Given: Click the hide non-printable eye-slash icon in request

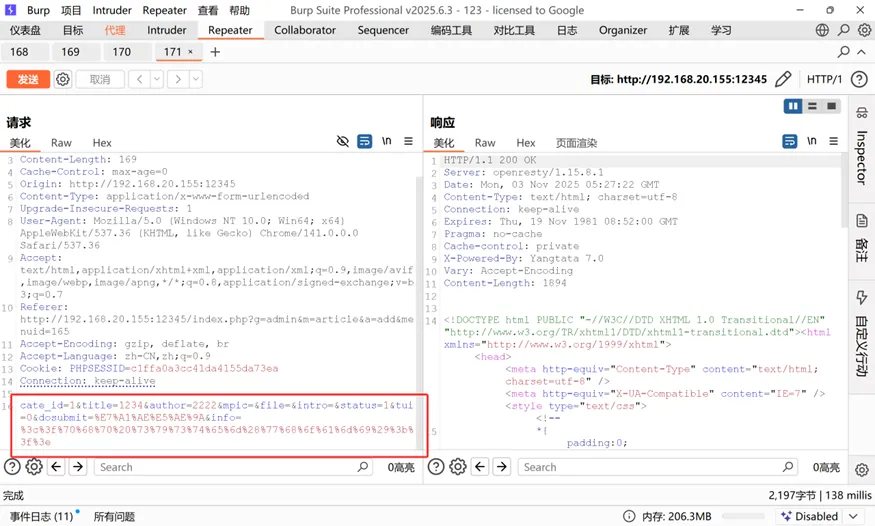Looking at the screenshot, I should click(x=343, y=142).
